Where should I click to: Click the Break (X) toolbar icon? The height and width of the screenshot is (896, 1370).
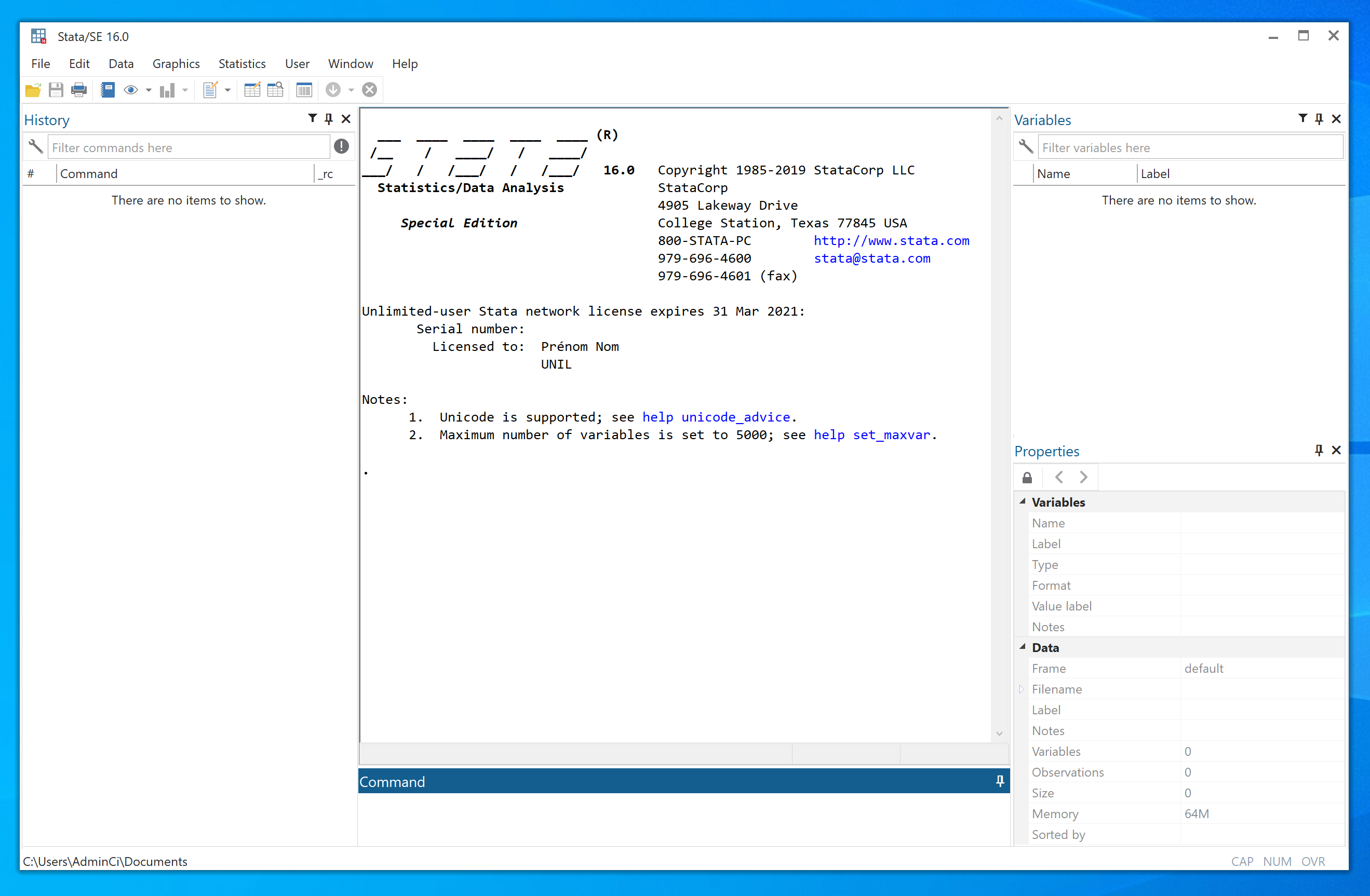tap(370, 90)
